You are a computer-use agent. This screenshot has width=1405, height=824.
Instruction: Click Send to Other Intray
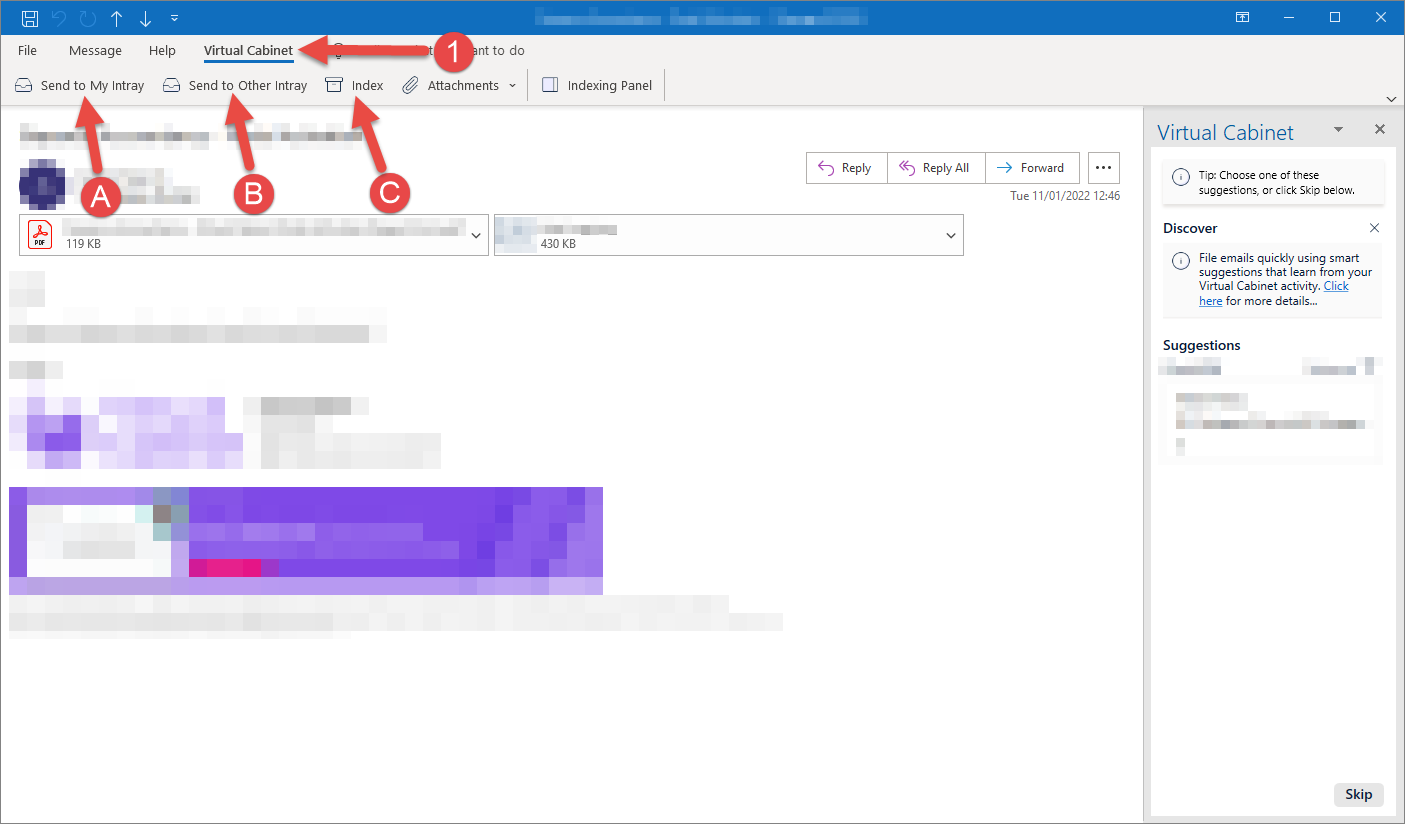235,85
